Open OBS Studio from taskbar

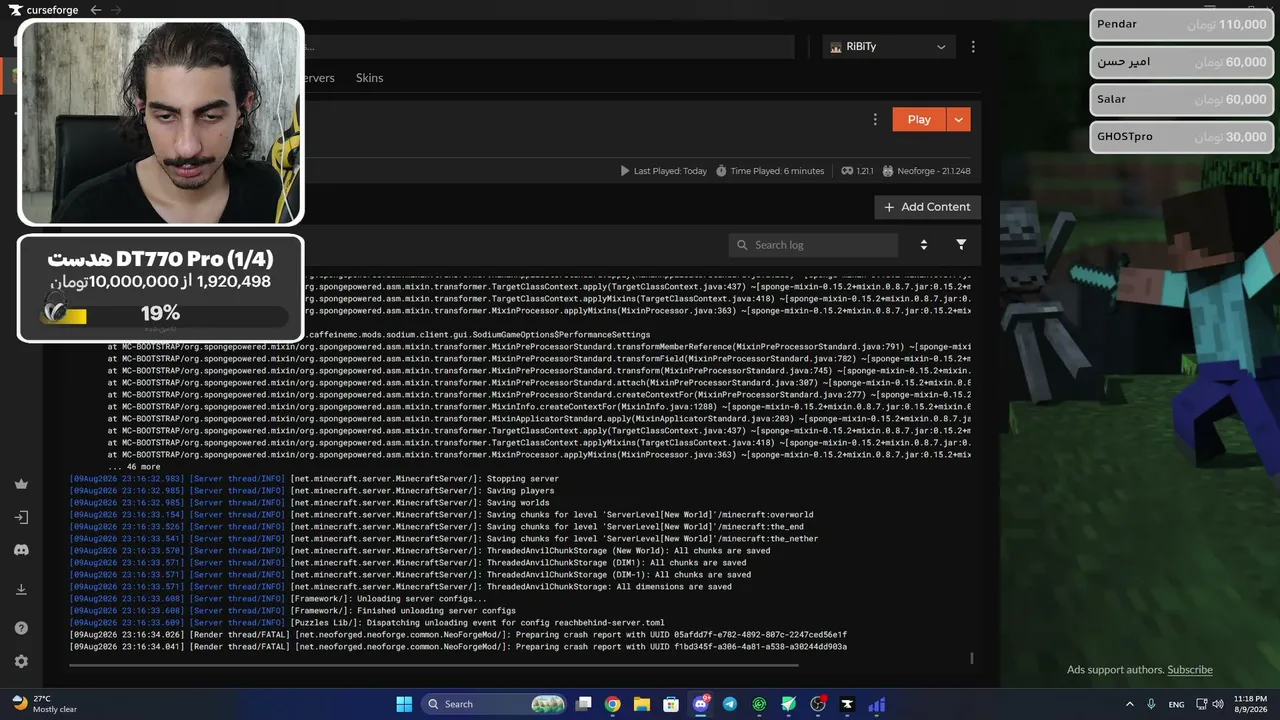[x=818, y=704]
